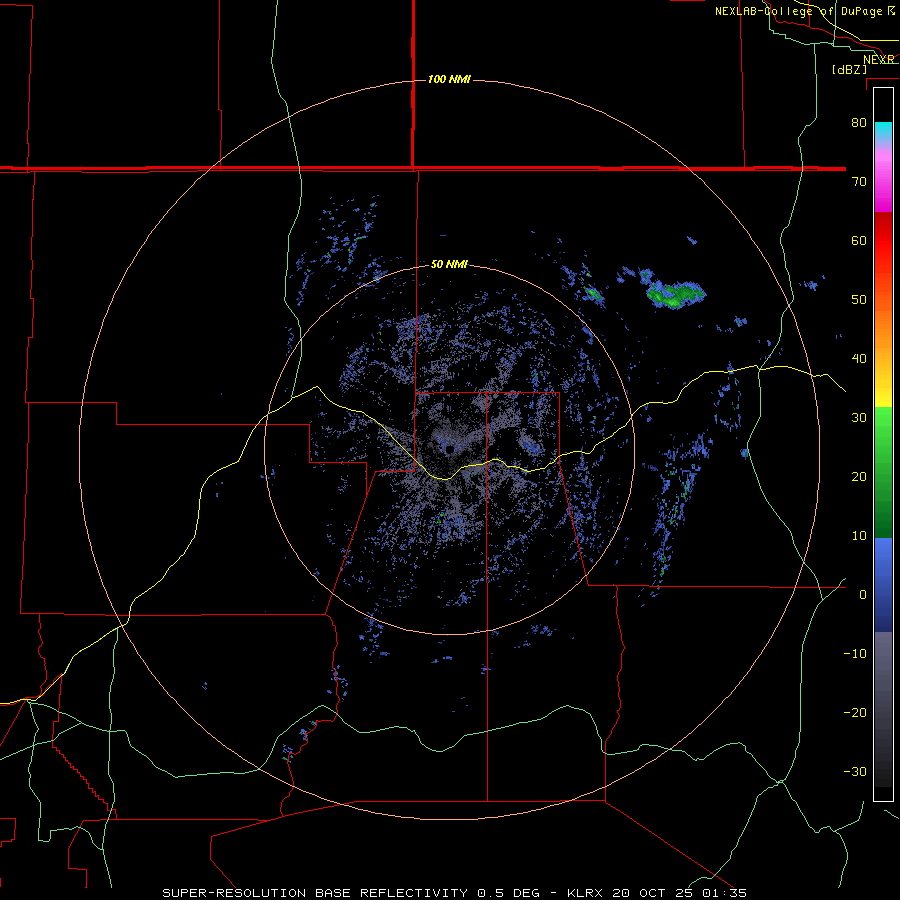This screenshot has width=900, height=900.
Task: Click the [dBZ] units label
Action: pos(849,70)
